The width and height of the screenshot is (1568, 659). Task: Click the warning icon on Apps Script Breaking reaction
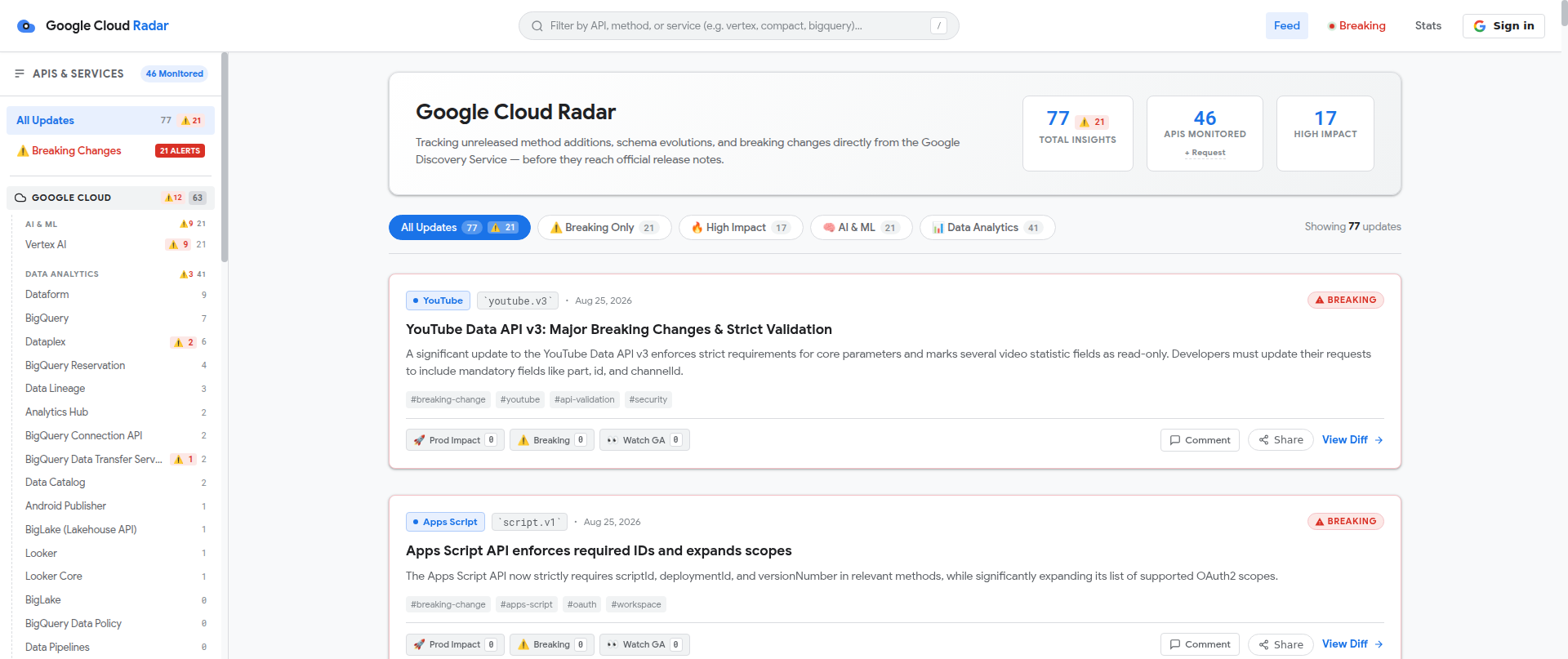(x=523, y=645)
